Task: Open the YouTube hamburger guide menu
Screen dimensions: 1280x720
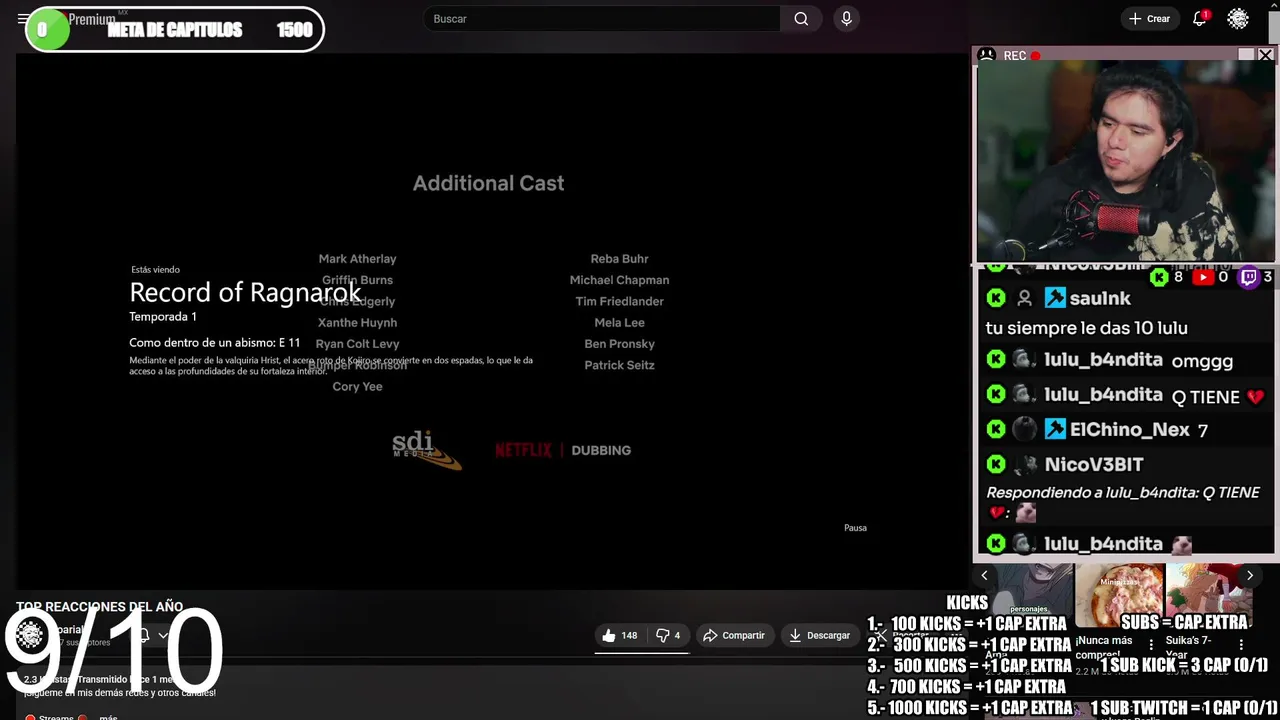Action: [x=22, y=19]
